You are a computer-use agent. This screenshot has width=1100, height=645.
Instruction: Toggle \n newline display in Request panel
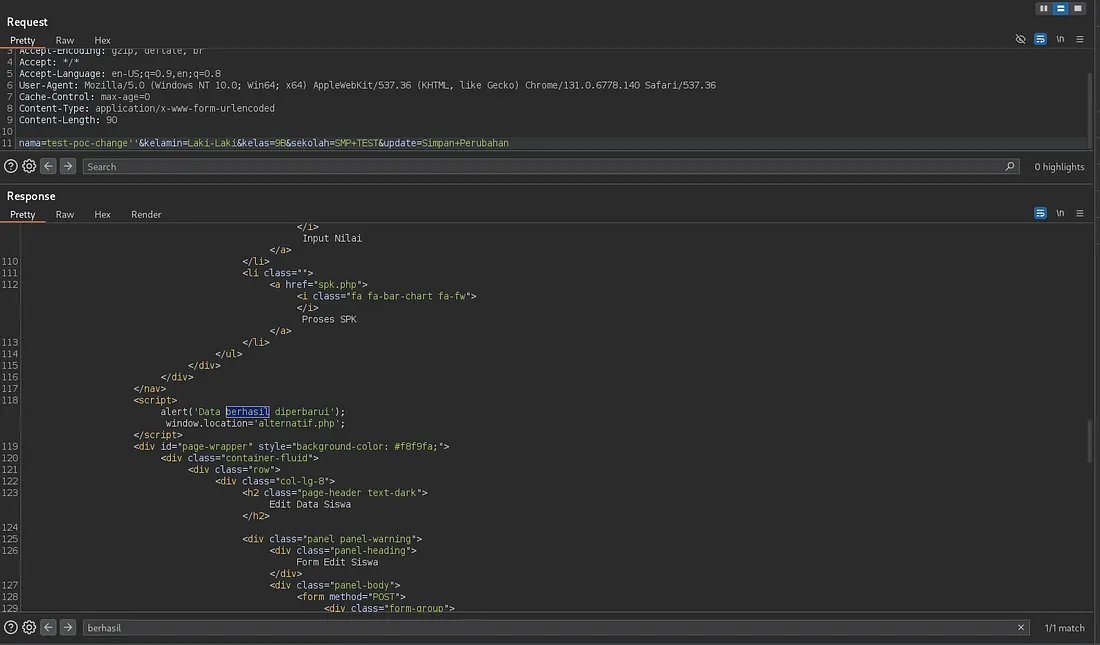pyautogui.click(x=1060, y=39)
